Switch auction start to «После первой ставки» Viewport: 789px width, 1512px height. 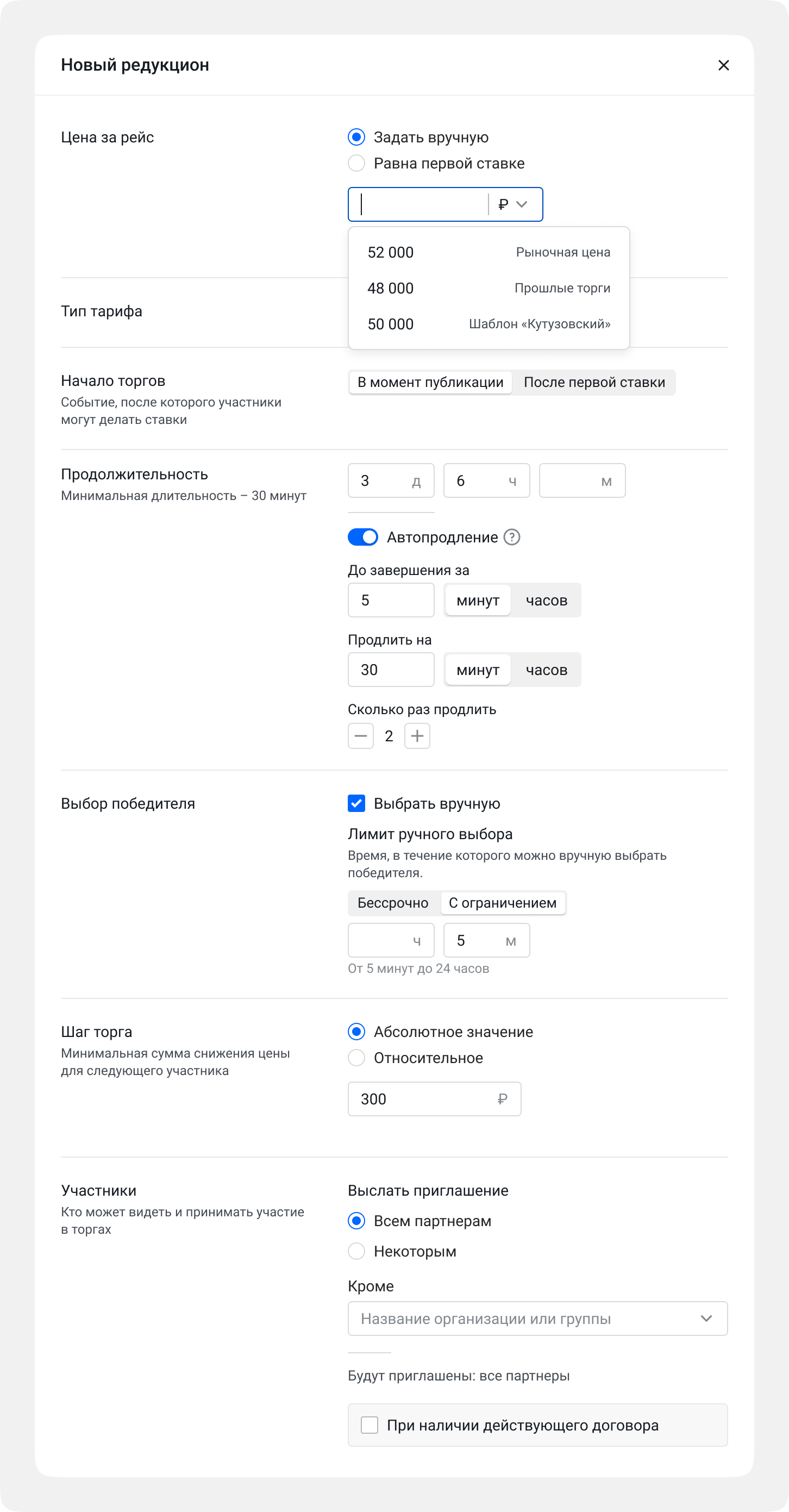pyautogui.click(x=594, y=382)
